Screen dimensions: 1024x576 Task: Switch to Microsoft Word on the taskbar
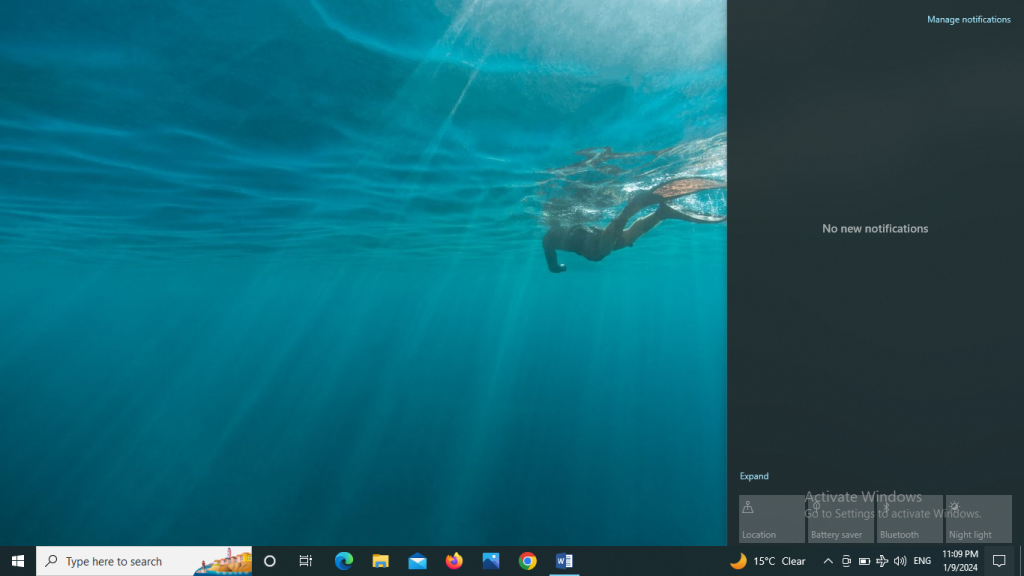click(x=564, y=561)
